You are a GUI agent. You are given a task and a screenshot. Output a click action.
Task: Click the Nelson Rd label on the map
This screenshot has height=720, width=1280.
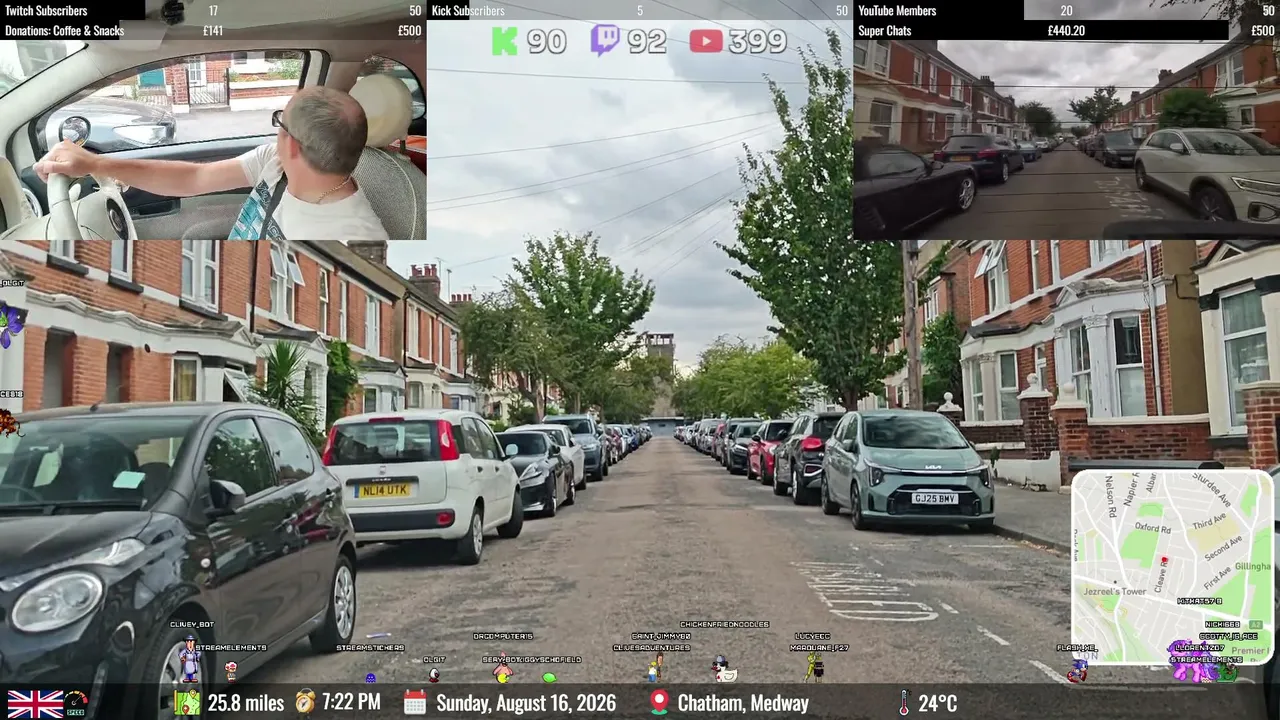(1111, 496)
